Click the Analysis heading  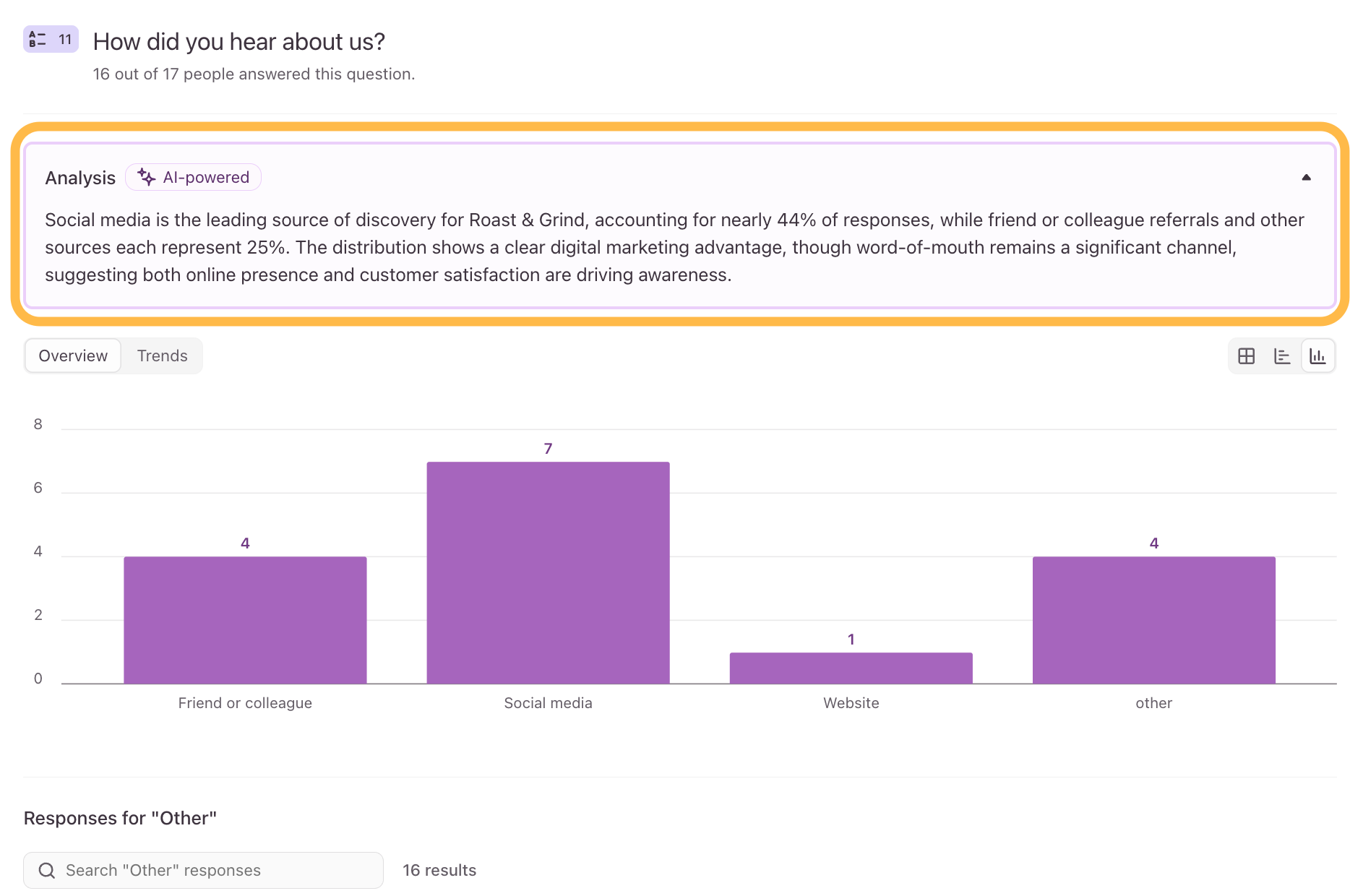coord(80,178)
